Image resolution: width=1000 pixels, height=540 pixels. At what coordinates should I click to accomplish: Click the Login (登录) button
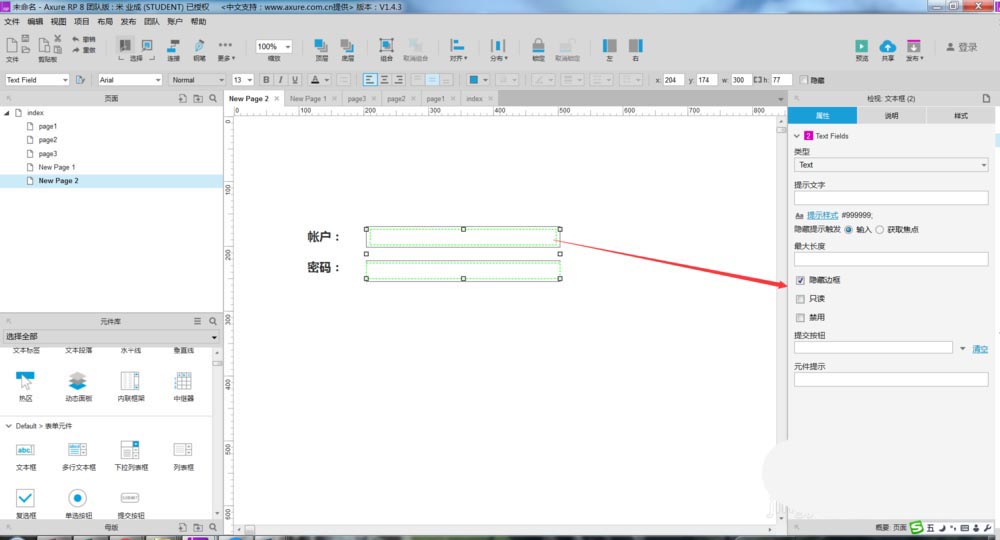962,47
